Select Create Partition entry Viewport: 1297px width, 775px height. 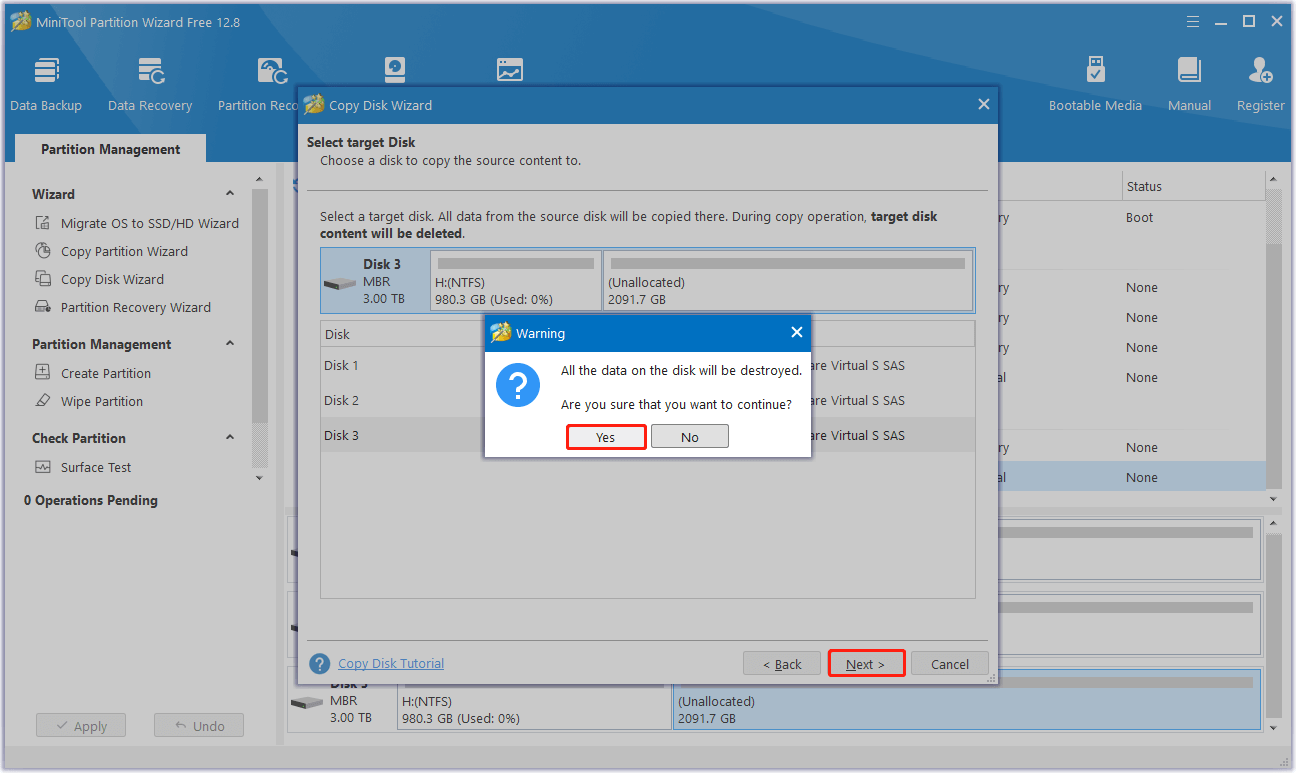(x=106, y=373)
